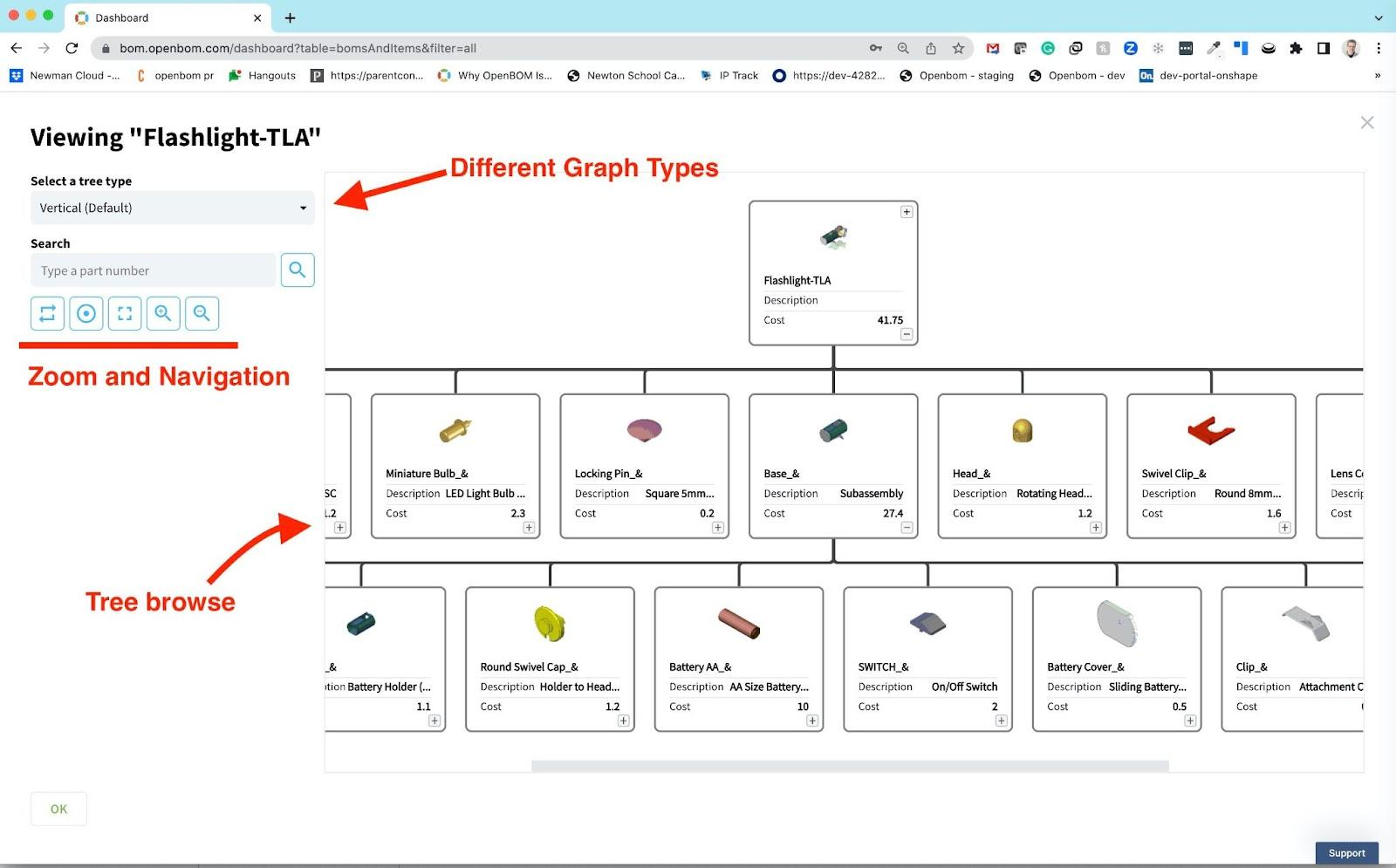
Task: Click the Base_& description text Subassembly
Action: (872, 494)
